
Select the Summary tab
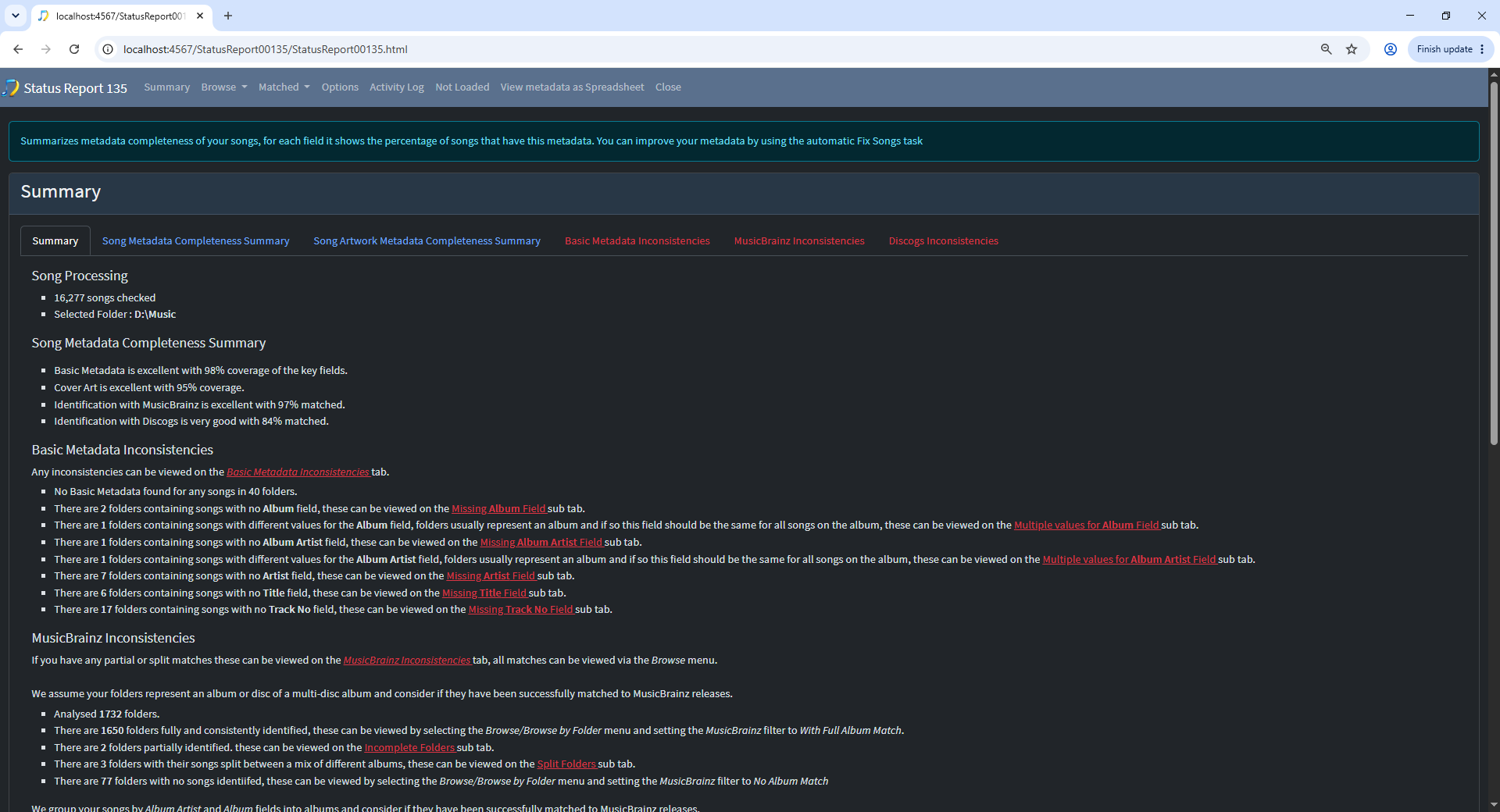(x=55, y=241)
